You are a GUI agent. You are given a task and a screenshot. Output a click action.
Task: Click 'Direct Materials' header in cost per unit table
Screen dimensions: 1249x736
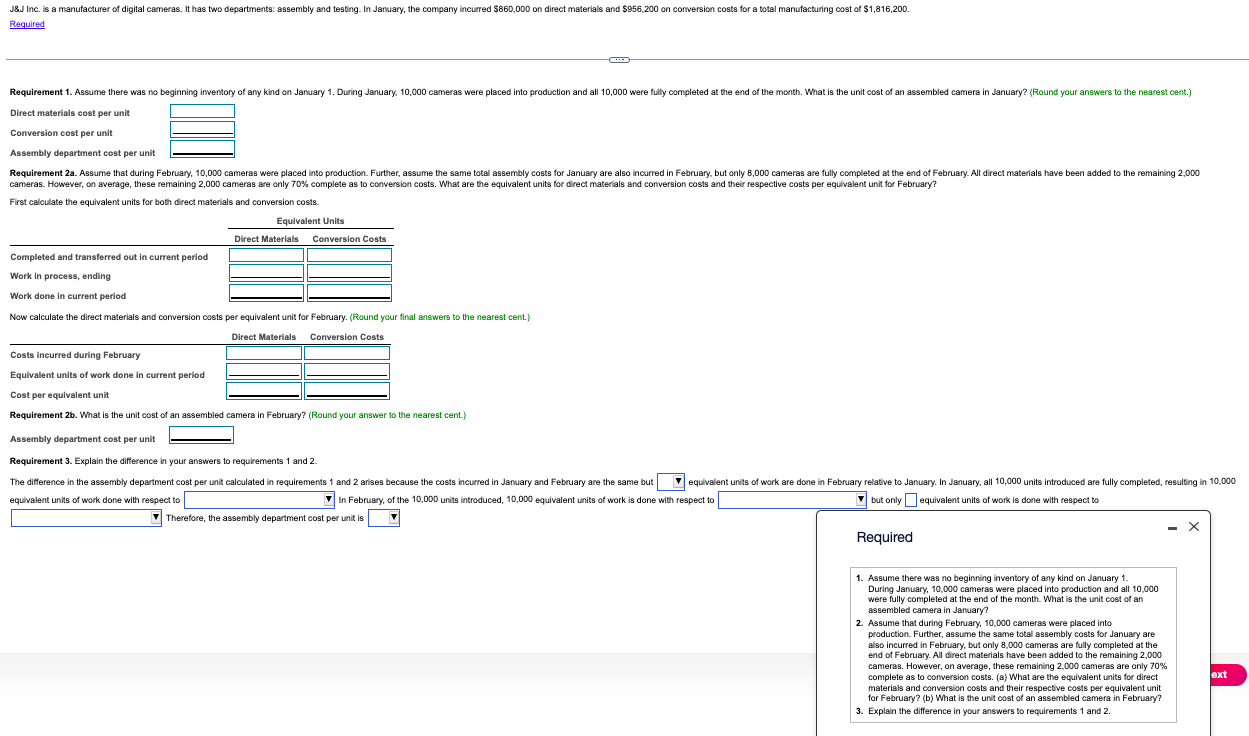(264, 337)
